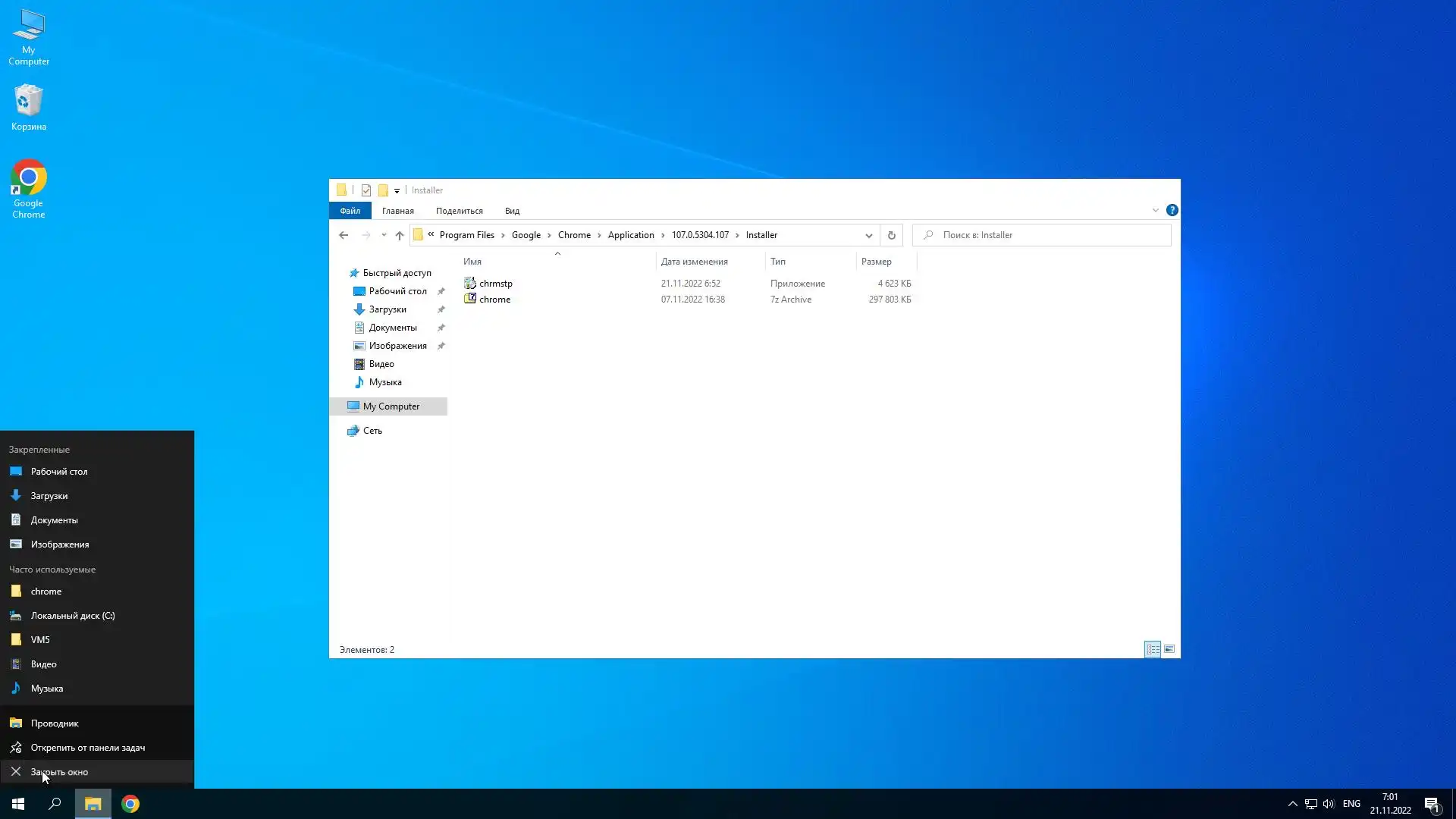
Task: Refresh the Installer folder view
Action: 892,235
